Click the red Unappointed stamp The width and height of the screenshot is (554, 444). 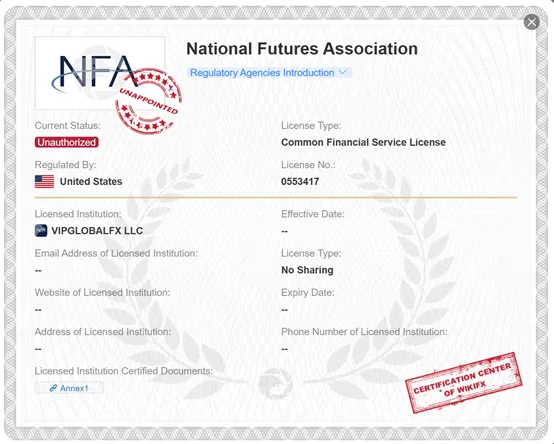click(148, 100)
